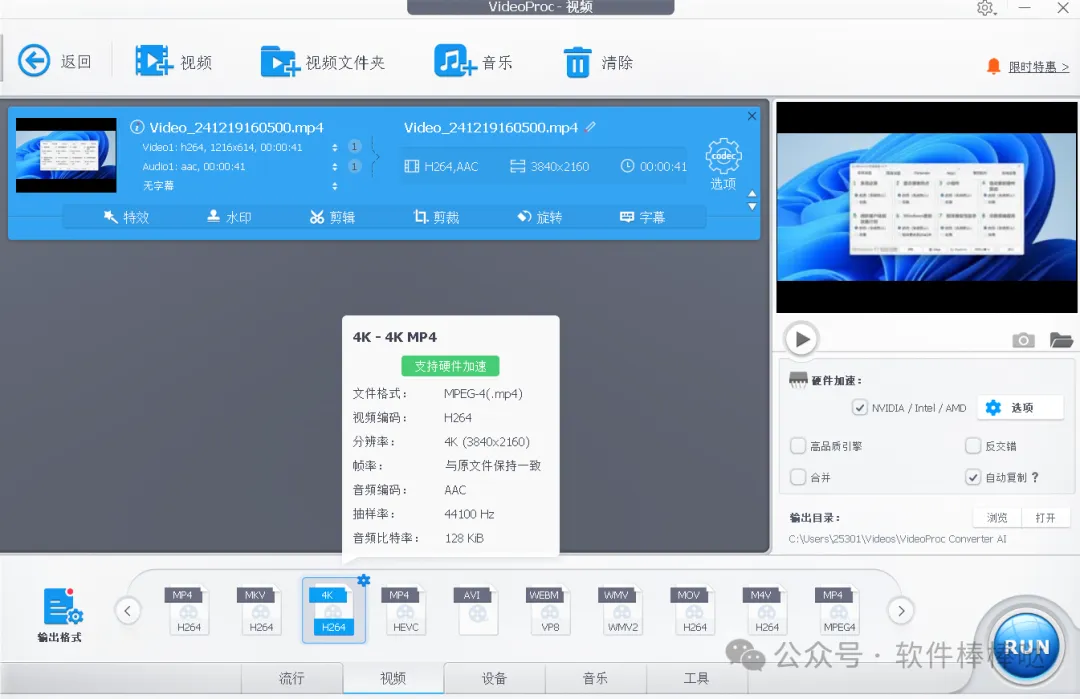Remove the video item with the X button
1080x699 pixels.
tap(751, 116)
